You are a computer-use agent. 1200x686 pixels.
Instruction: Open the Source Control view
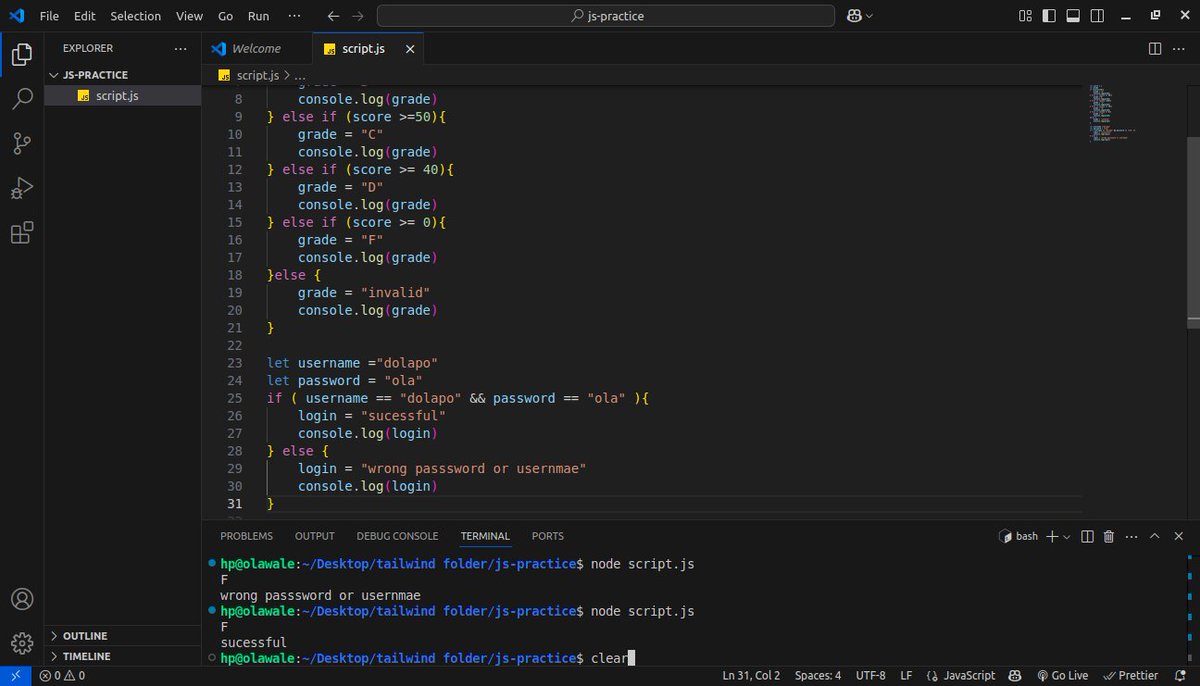point(22,143)
